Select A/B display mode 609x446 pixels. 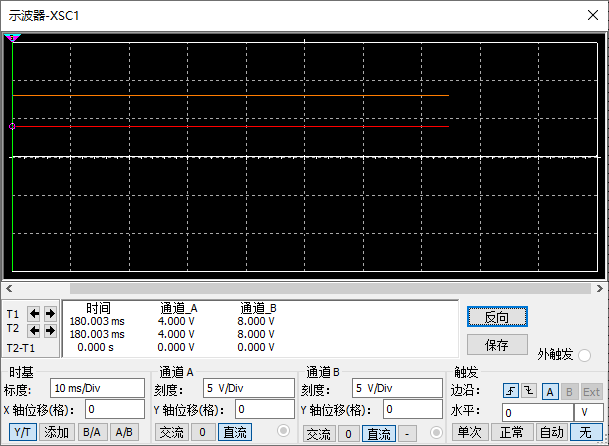(x=124, y=432)
